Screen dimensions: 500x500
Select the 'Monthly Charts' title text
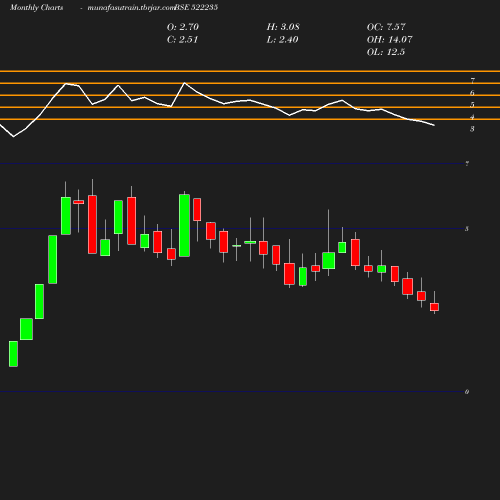37,7
